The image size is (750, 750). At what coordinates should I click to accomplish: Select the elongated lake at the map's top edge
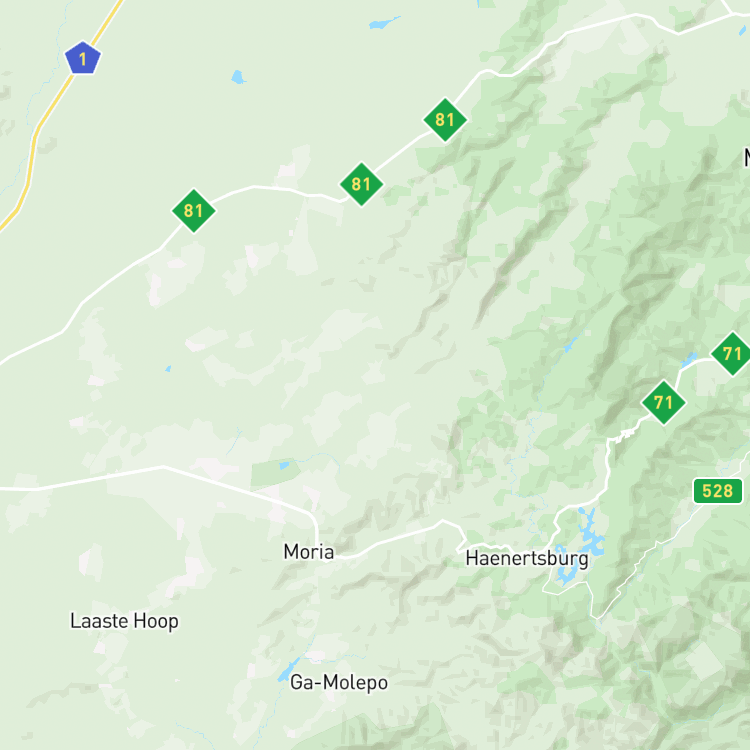tap(384, 22)
